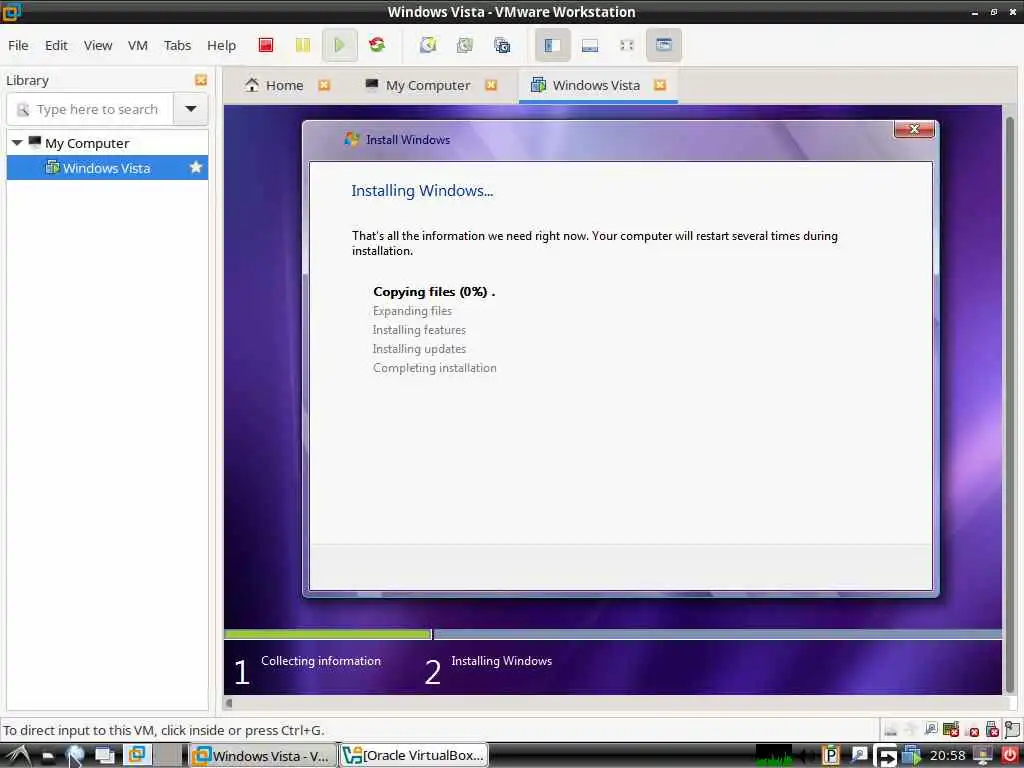Open the Library search filter dropdown
Image resolution: width=1024 pixels, height=768 pixels.
(x=191, y=109)
